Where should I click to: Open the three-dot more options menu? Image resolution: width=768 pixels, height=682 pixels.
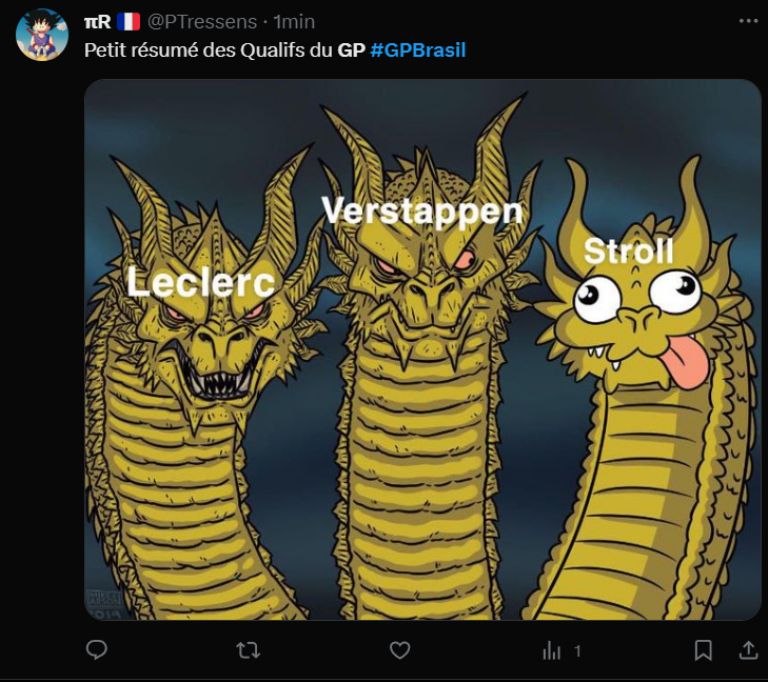tap(748, 21)
